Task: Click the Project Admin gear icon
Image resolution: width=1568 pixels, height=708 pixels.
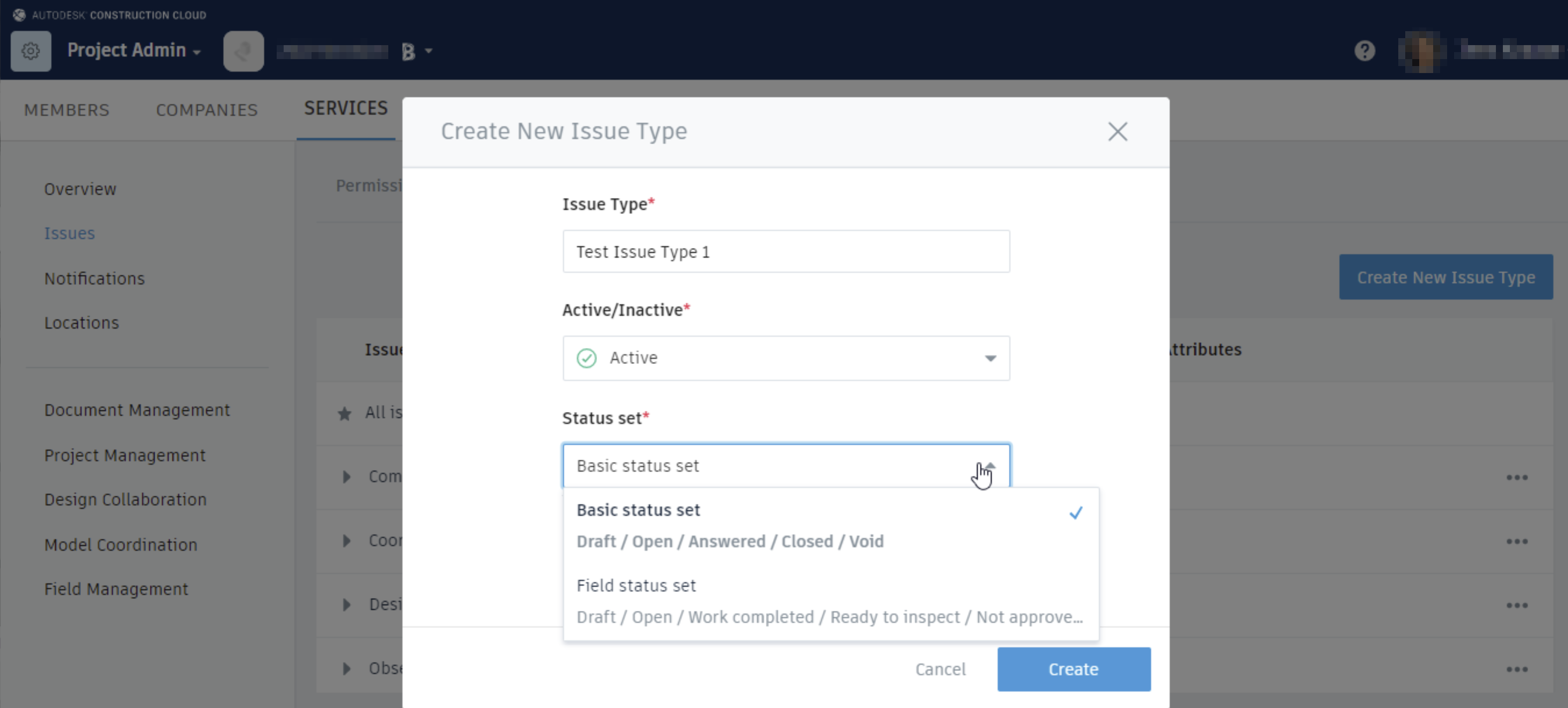Action: [x=30, y=51]
